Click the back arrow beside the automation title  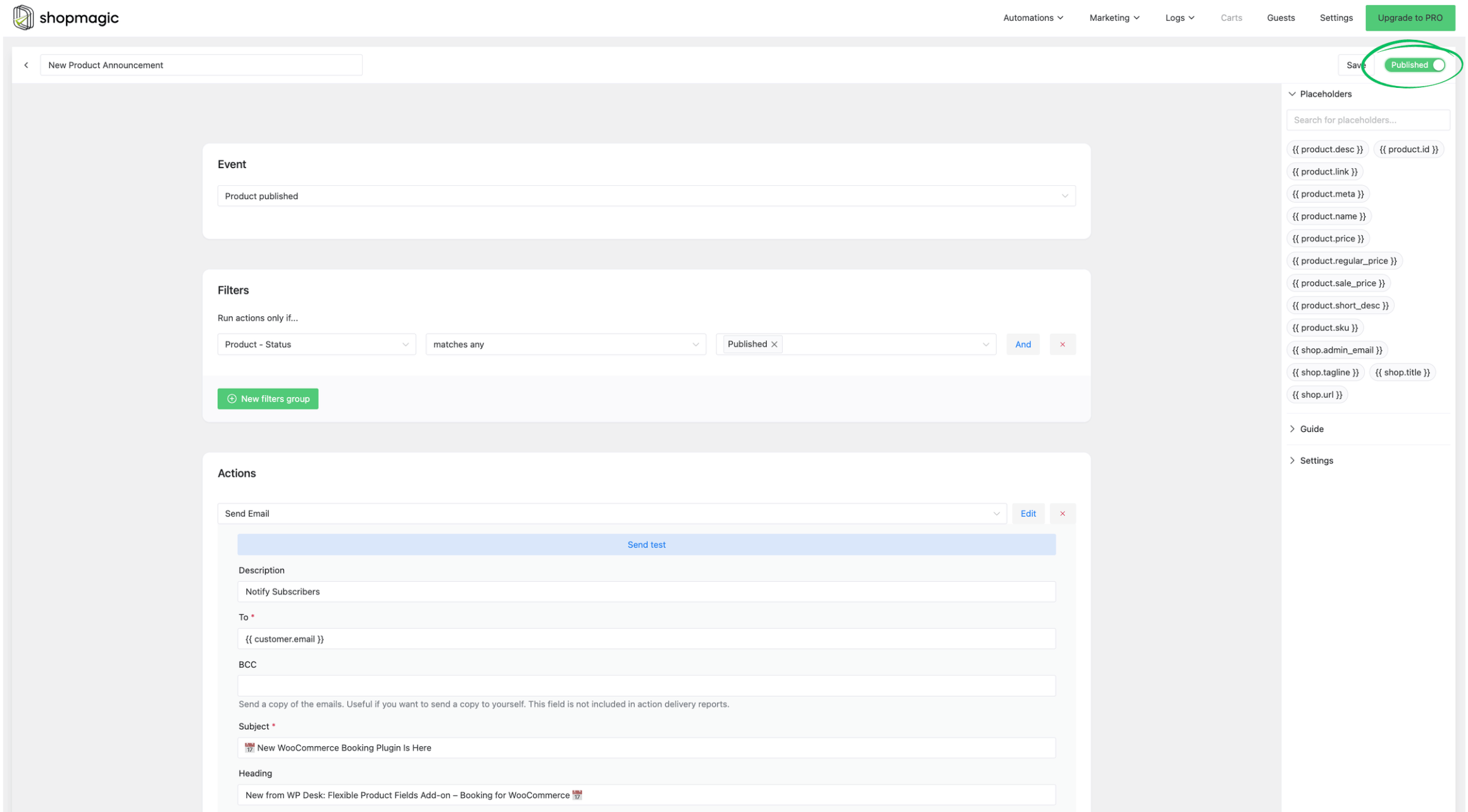[x=26, y=65]
